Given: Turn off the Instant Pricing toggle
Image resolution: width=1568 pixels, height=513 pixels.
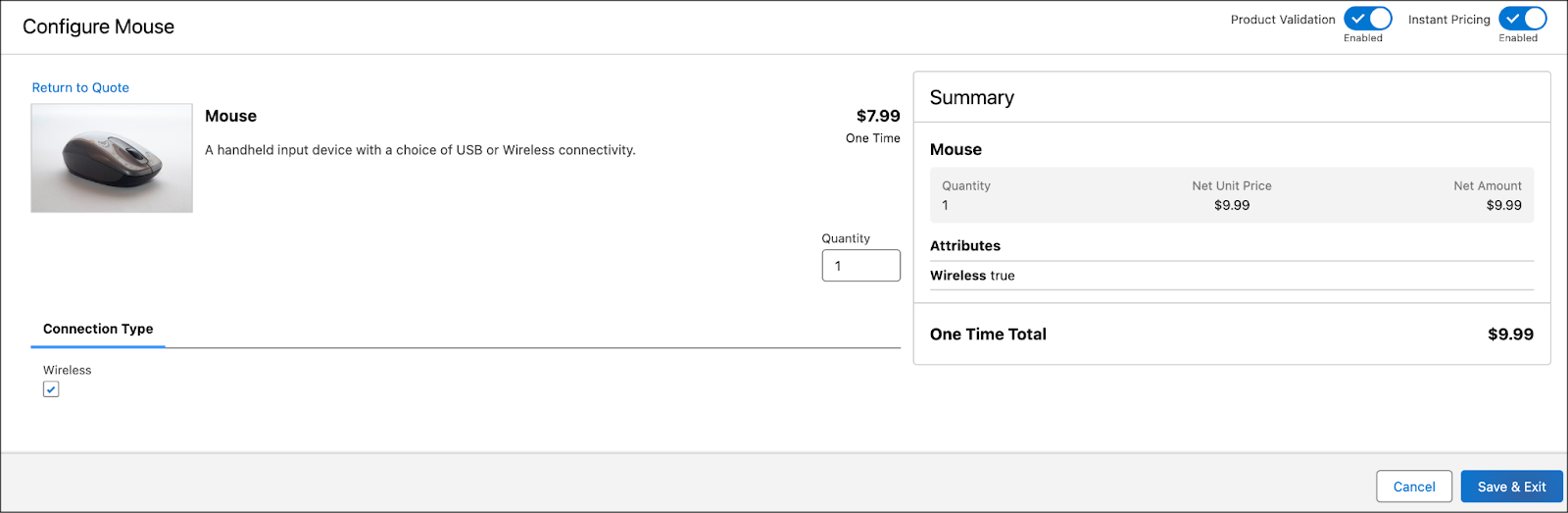Looking at the screenshot, I should [x=1522, y=19].
